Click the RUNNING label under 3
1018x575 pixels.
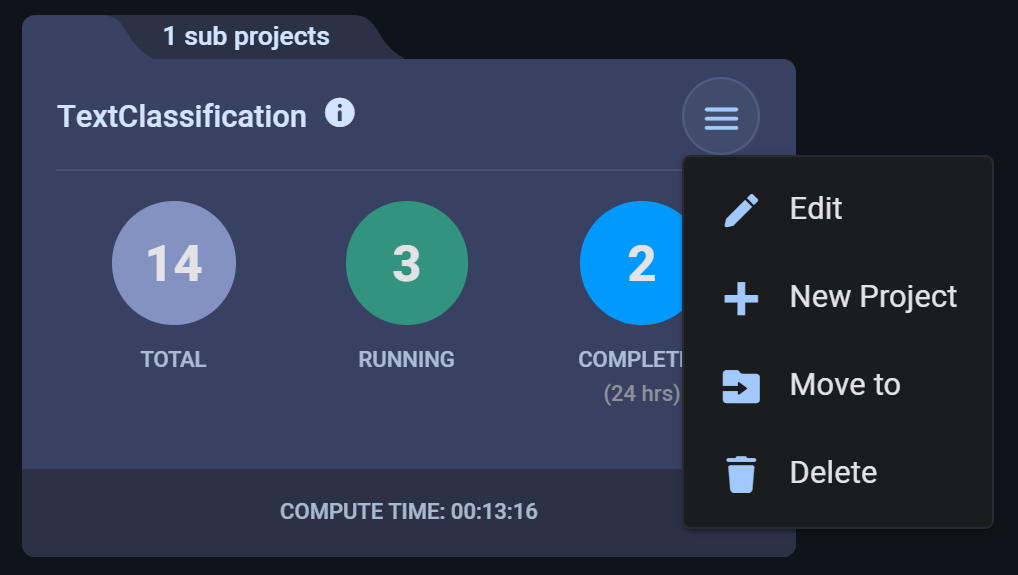coord(406,360)
